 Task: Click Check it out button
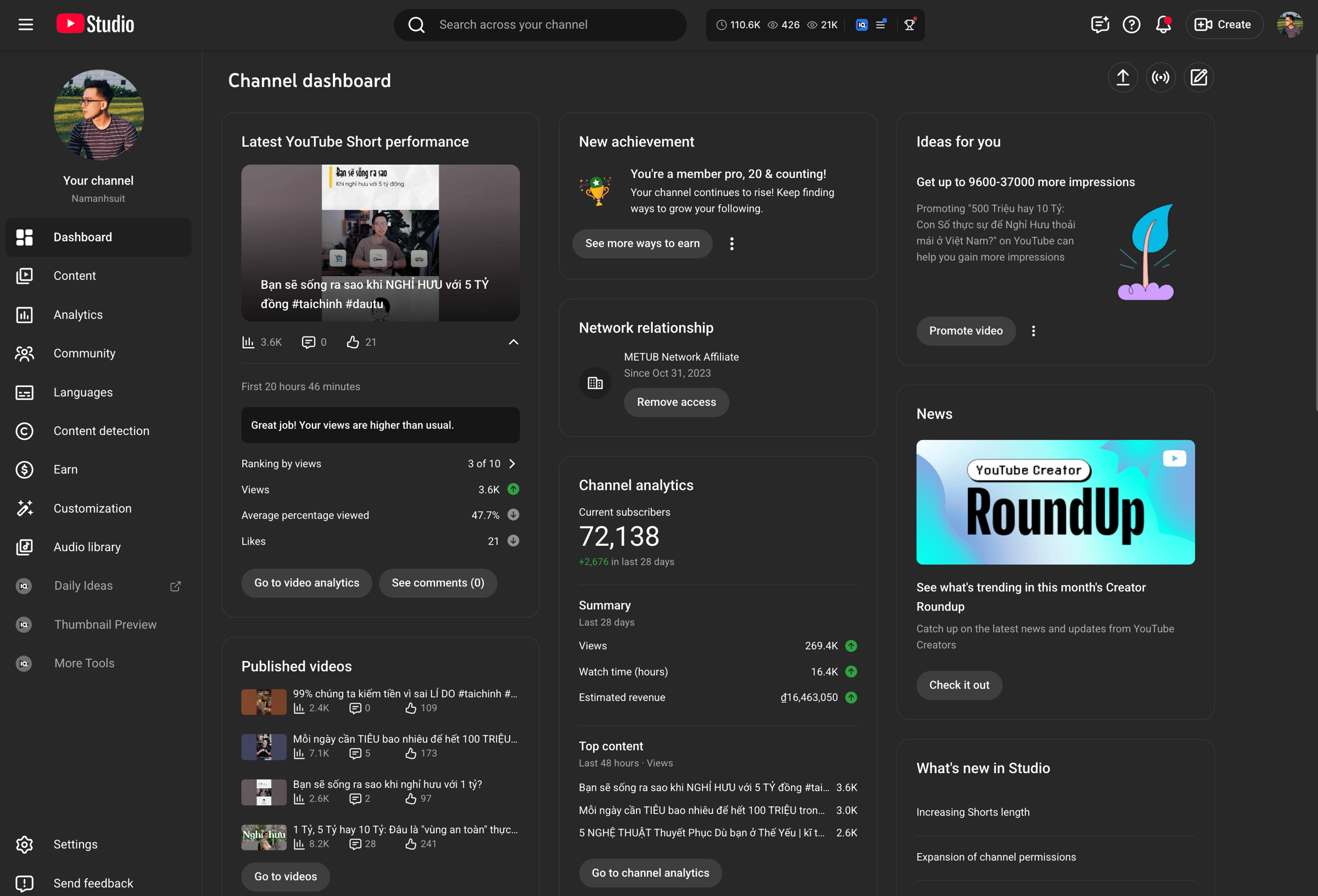[x=959, y=685]
